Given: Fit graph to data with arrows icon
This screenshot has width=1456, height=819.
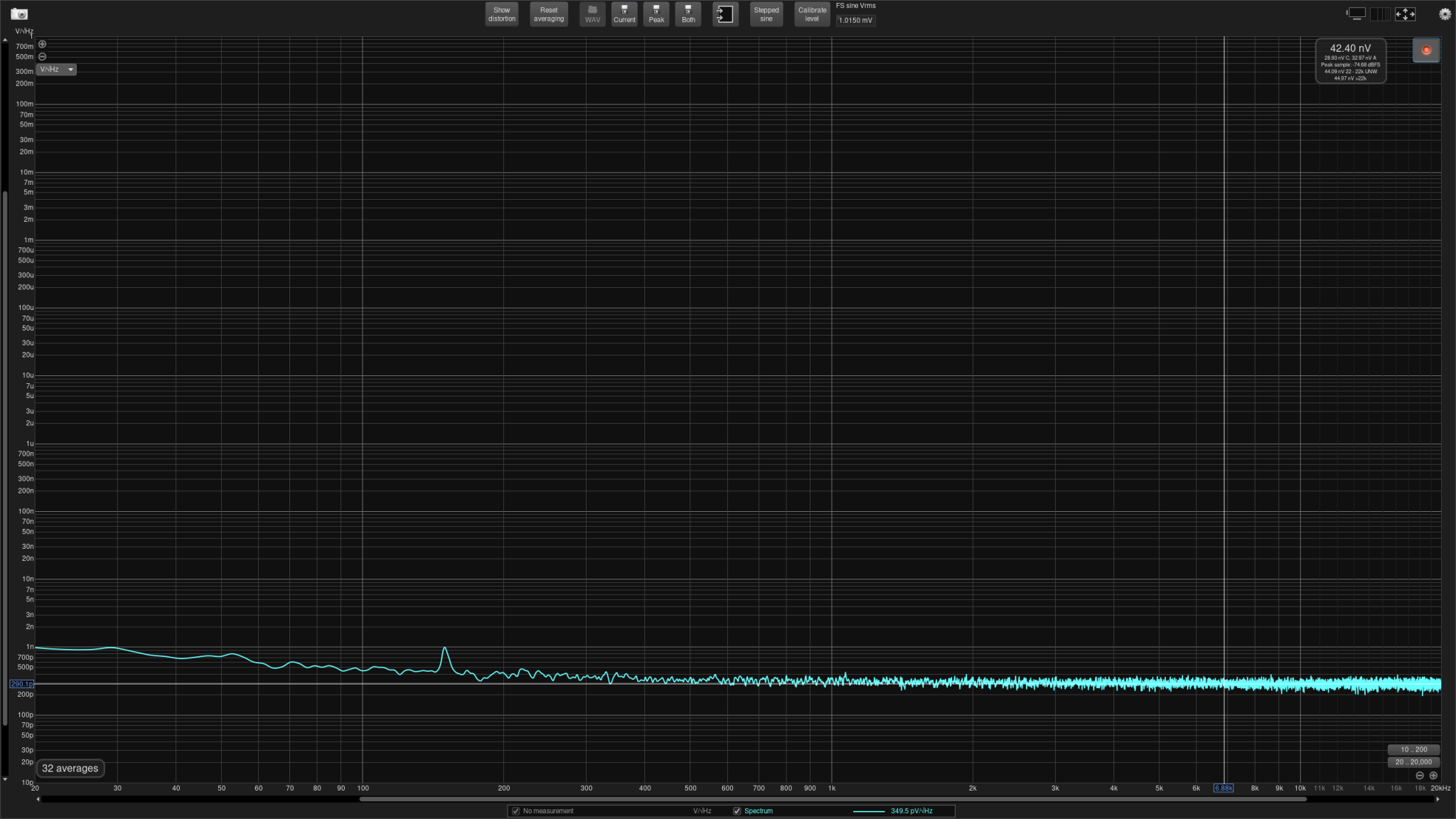Looking at the screenshot, I should click(x=1405, y=14).
